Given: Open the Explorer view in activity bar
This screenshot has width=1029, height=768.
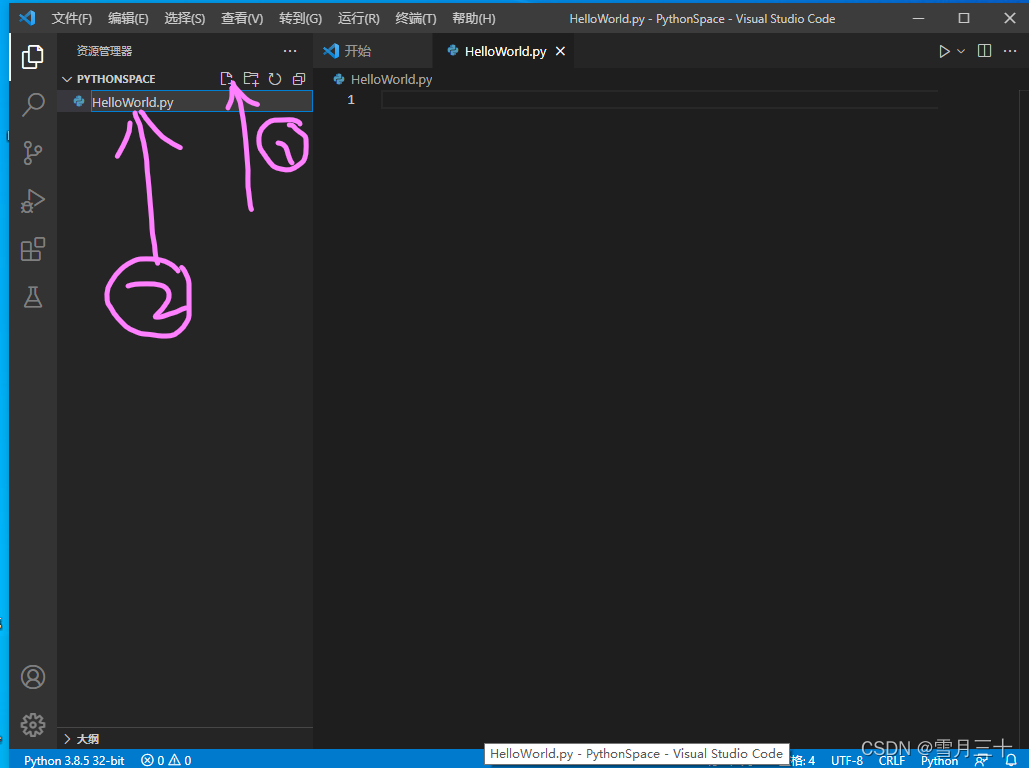Looking at the screenshot, I should coord(33,57).
